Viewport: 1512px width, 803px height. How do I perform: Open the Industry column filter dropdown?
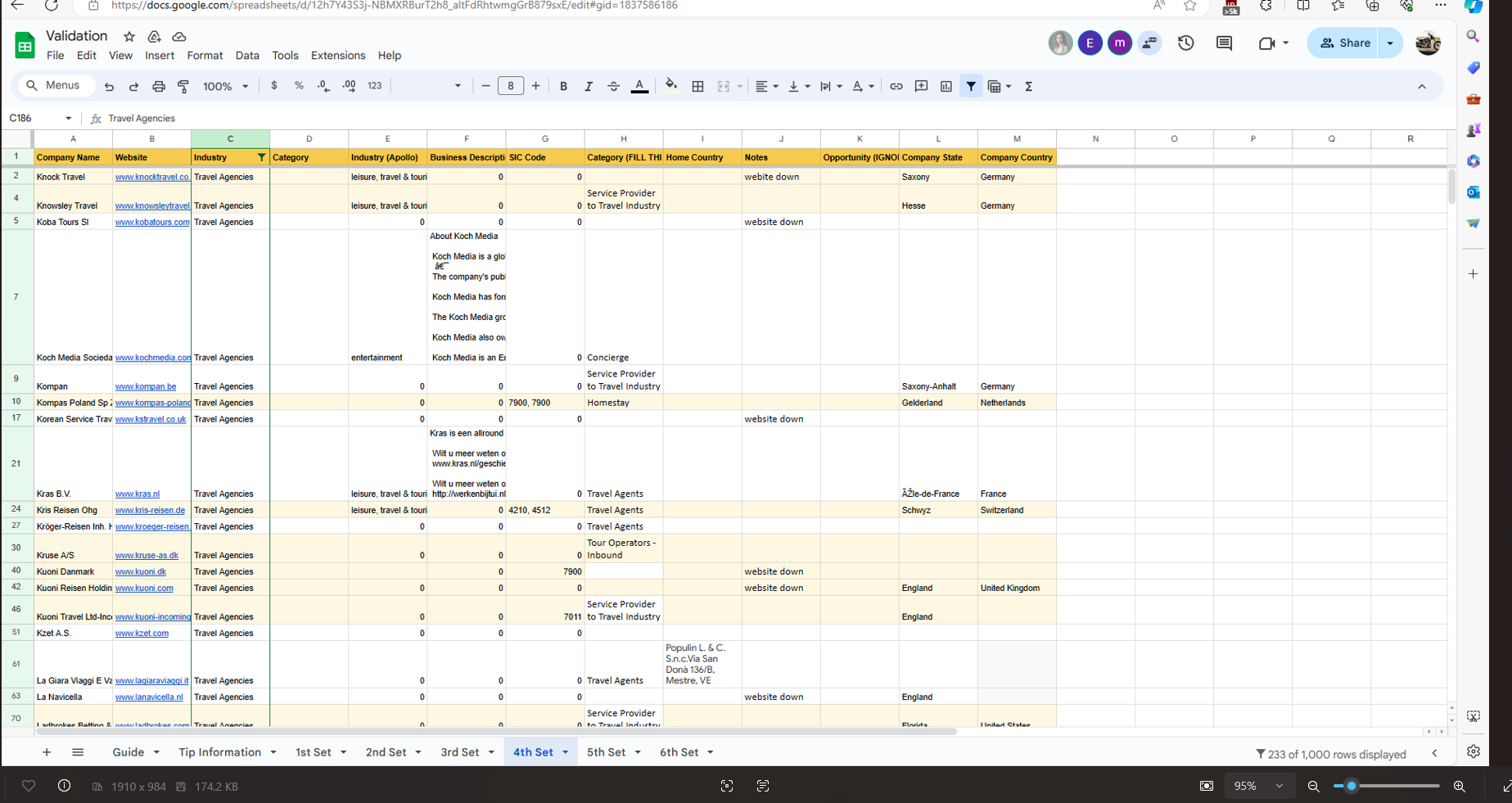coord(261,157)
